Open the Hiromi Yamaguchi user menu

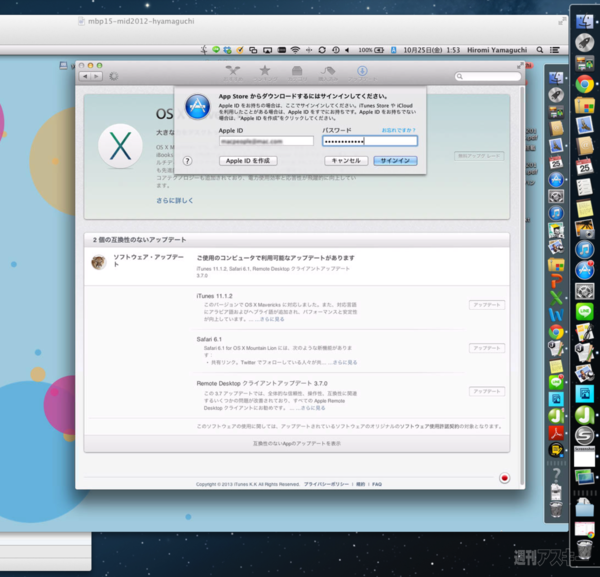(x=497, y=50)
